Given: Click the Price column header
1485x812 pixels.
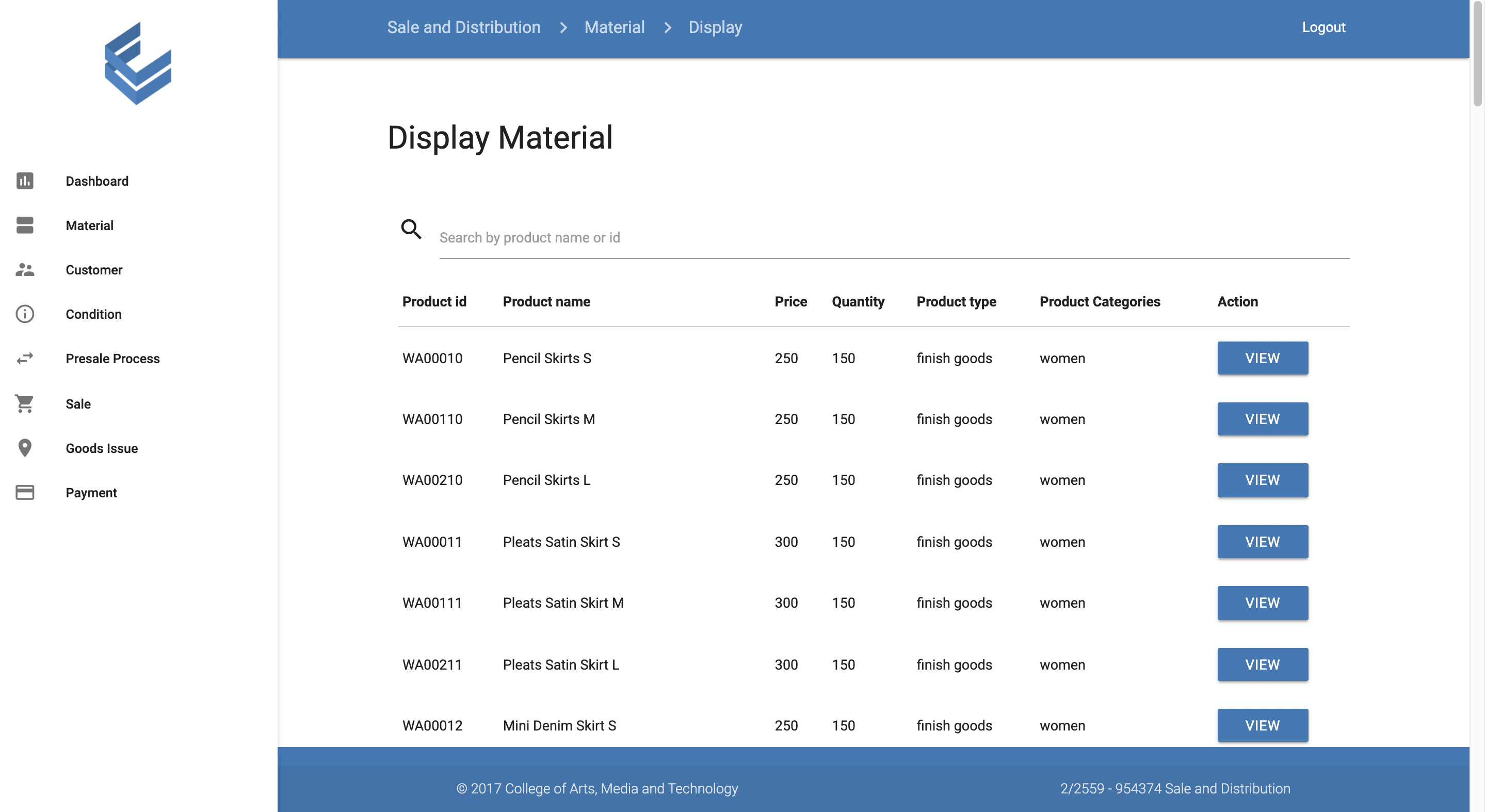Looking at the screenshot, I should [x=790, y=301].
